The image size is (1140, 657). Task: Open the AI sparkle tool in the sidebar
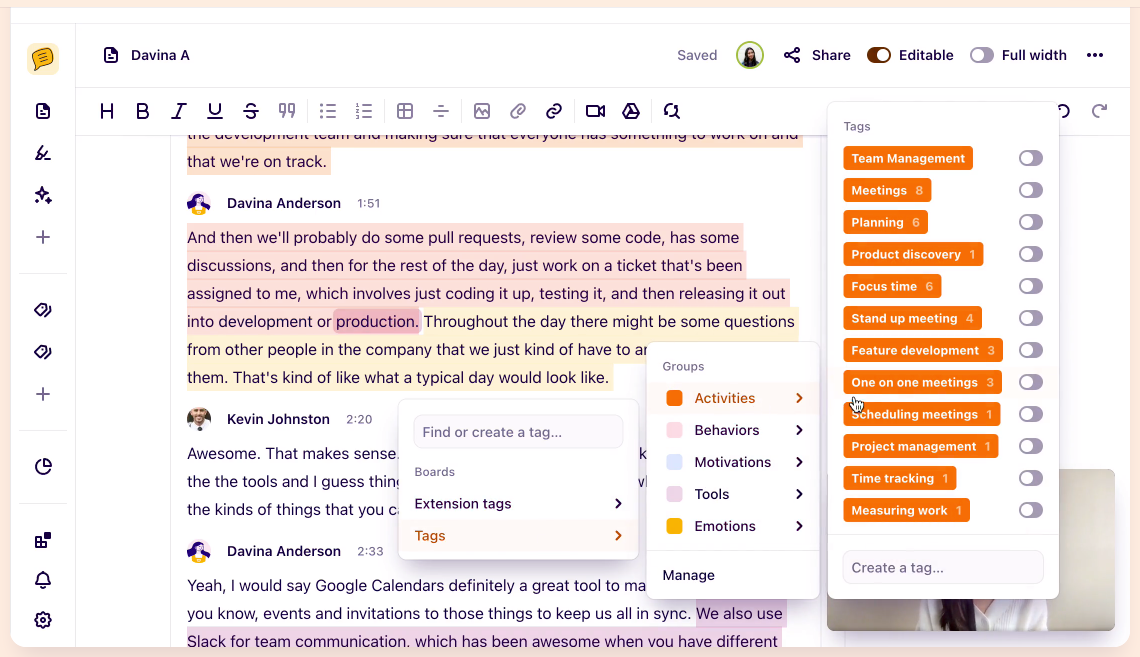tap(42, 195)
